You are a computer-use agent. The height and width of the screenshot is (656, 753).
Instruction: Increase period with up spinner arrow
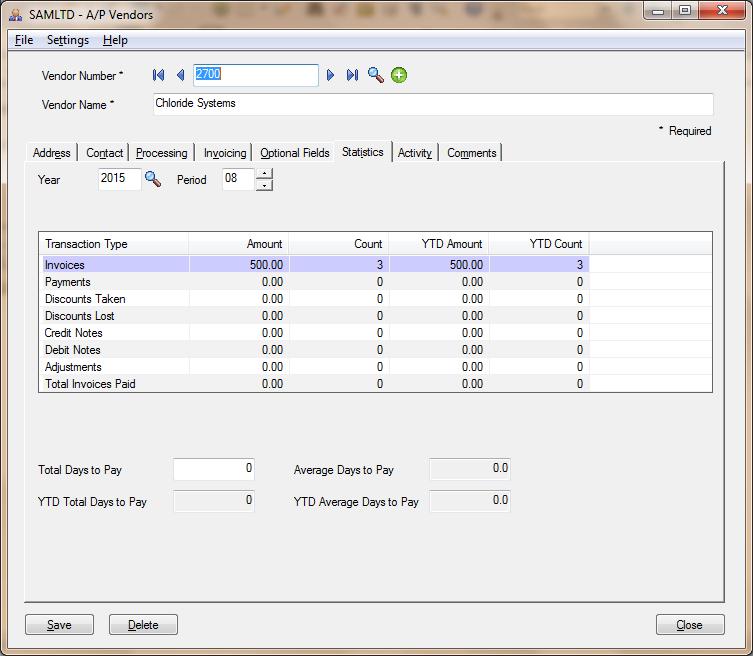click(265, 173)
